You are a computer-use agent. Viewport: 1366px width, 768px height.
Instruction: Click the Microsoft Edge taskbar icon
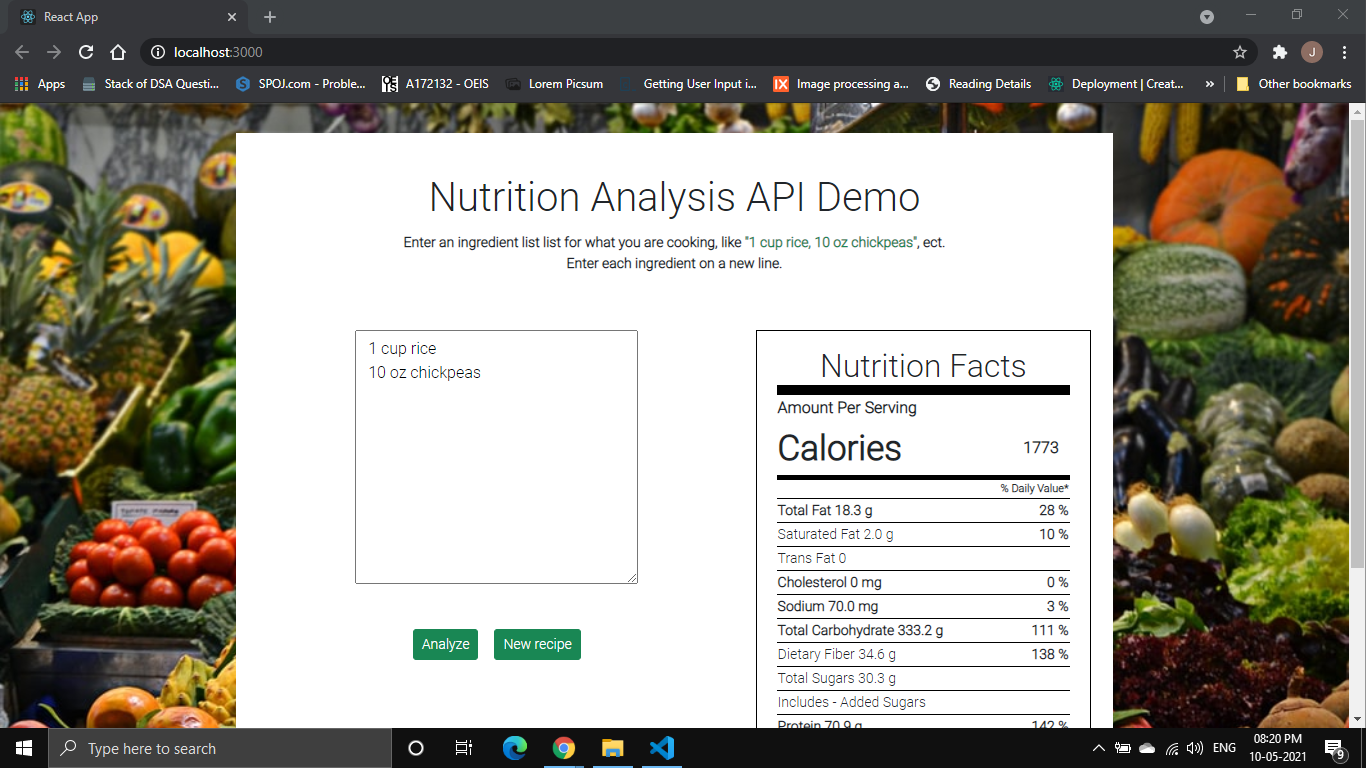pyautogui.click(x=514, y=747)
